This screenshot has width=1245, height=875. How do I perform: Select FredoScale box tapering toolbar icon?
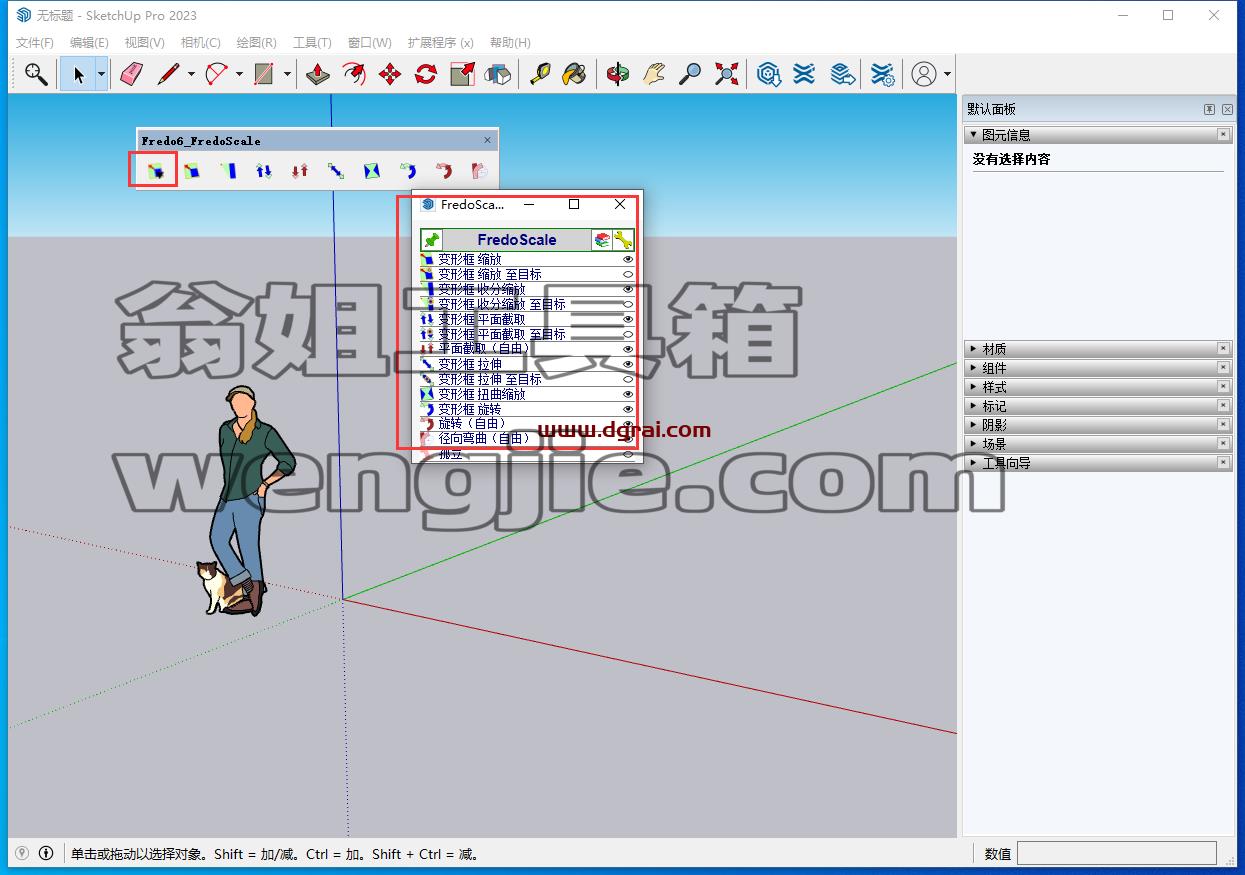pos(228,171)
